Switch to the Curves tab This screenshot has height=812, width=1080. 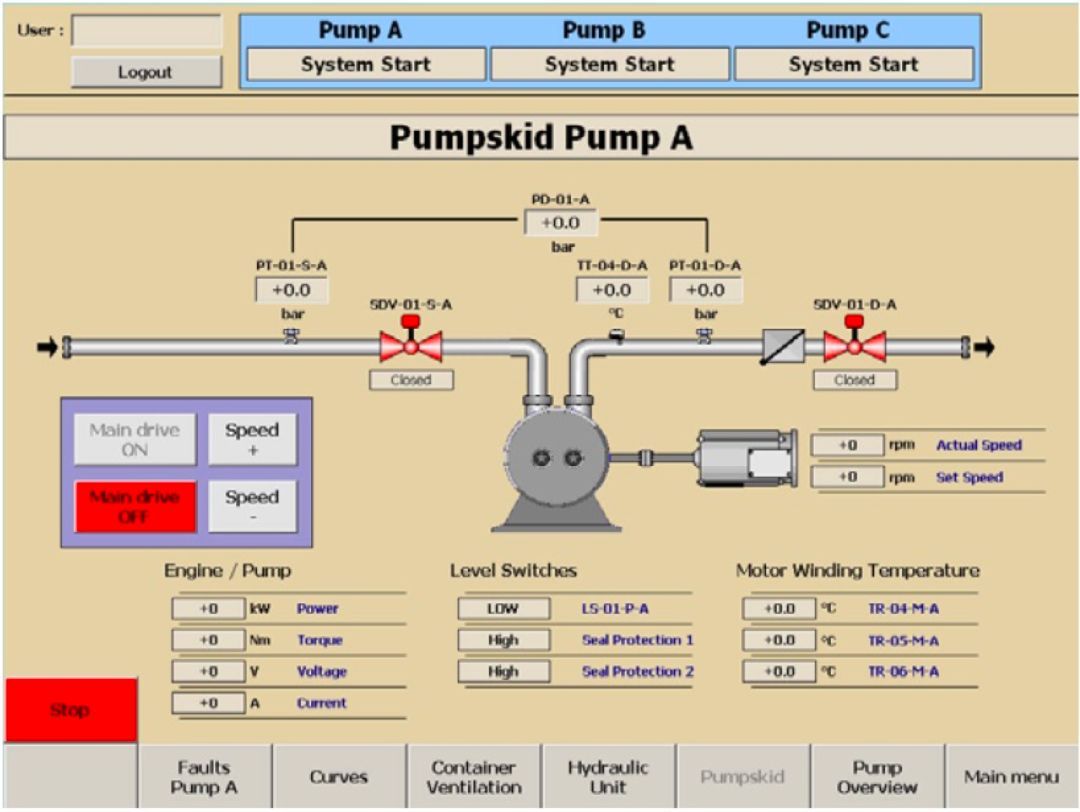click(339, 776)
